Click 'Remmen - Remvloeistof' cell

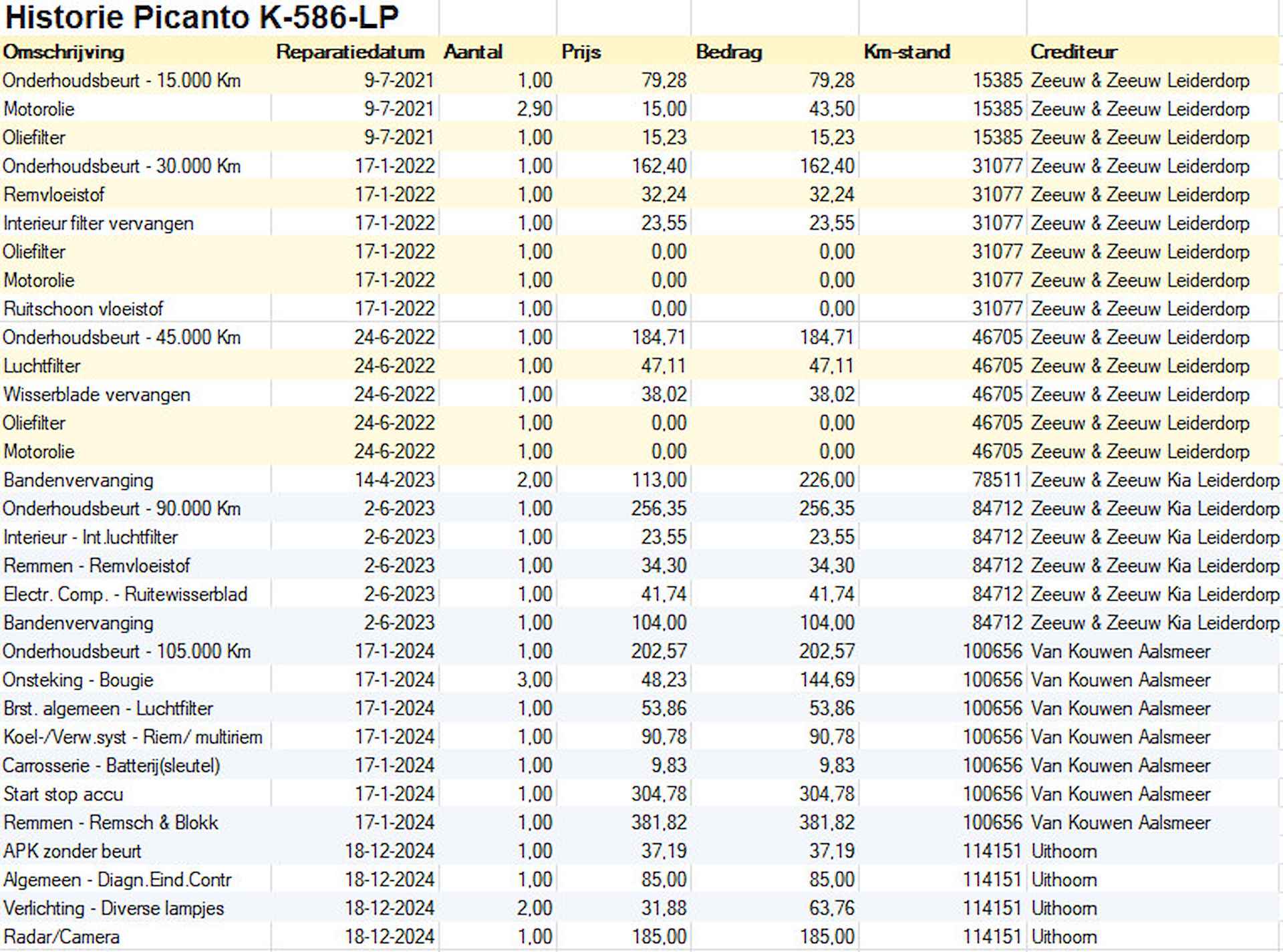click(x=96, y=567)
